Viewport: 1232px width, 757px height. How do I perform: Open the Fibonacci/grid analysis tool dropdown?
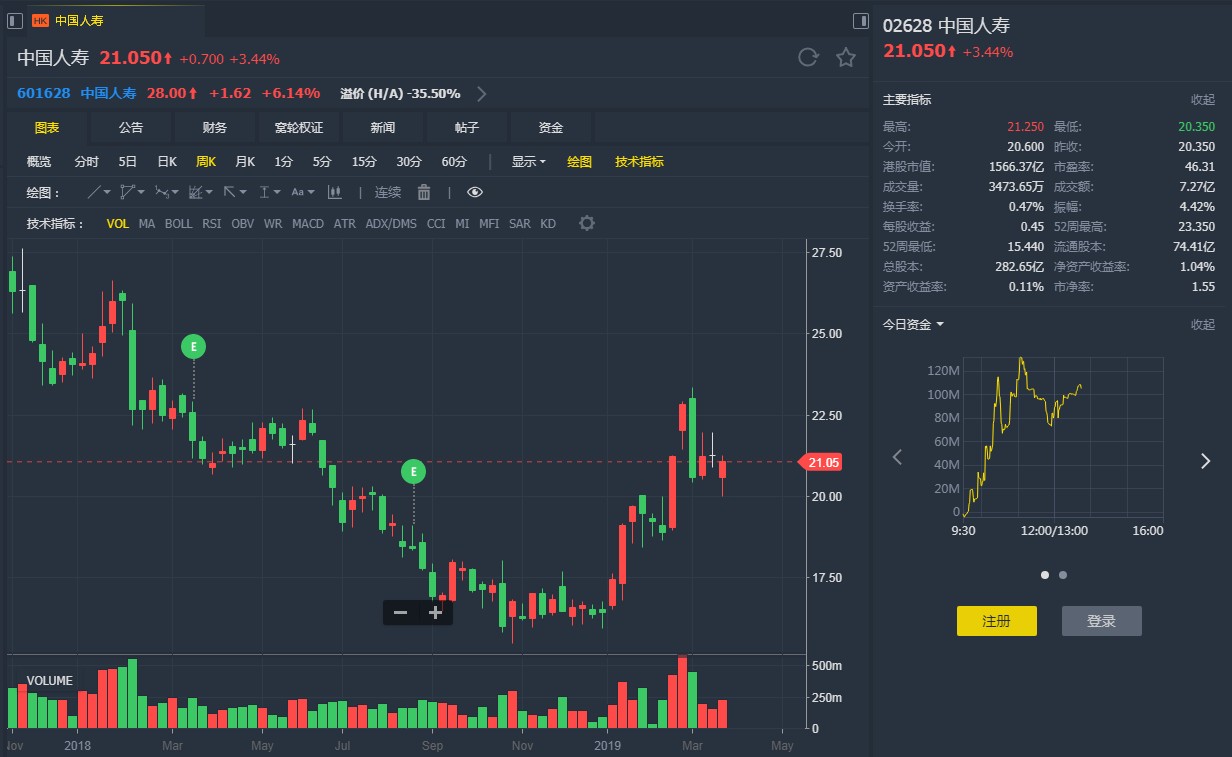click(201, 192)
